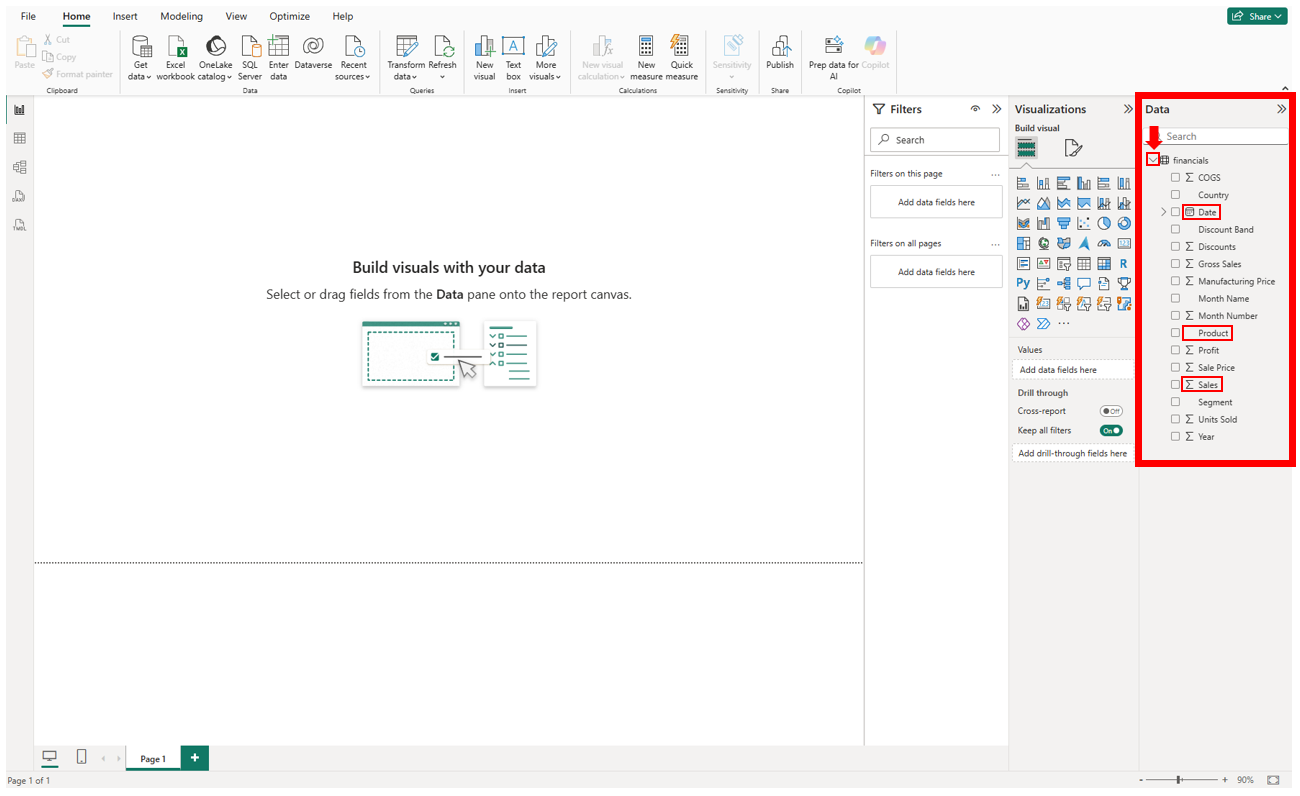This screenshot has width=1300, height=796.
Task: Check the Country field checkbox
Action: coord(1175,195)
